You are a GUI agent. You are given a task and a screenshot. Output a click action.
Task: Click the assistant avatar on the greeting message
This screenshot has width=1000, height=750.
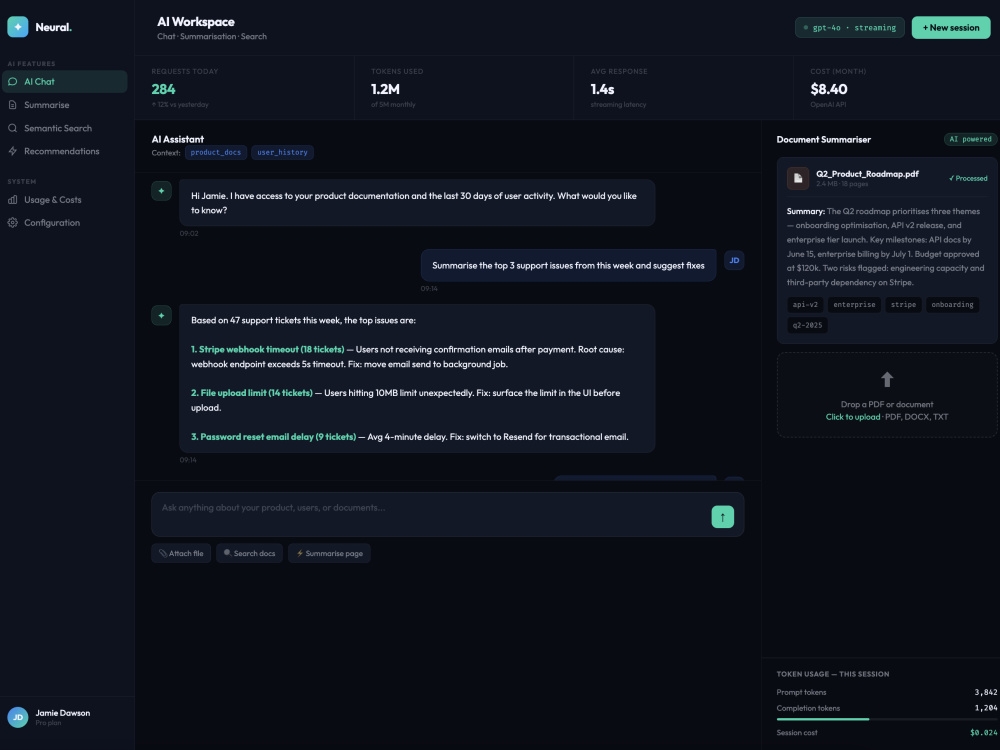tap(161, 191)
